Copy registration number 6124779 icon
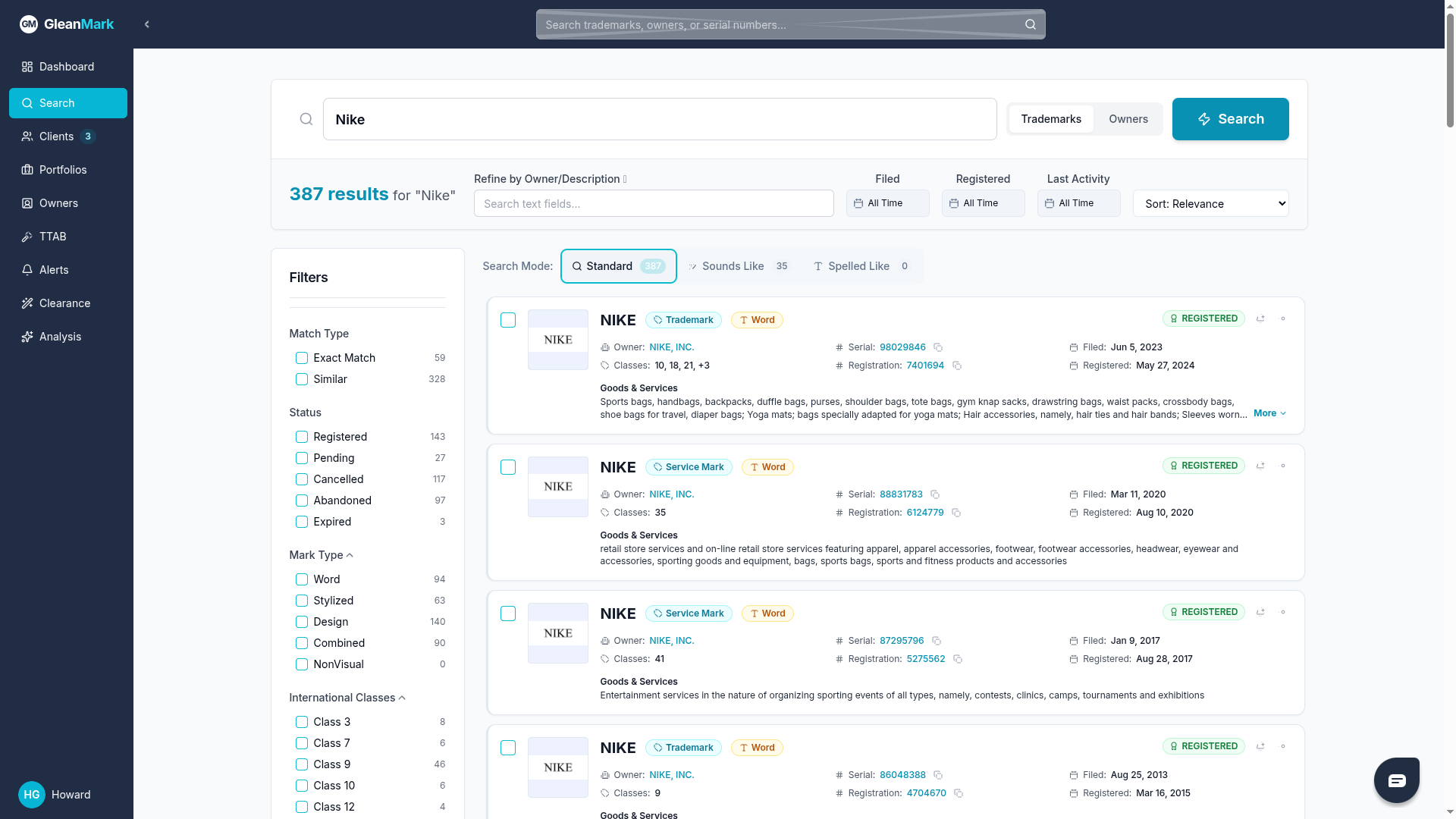The height and width of the screenshot is (819, 1456). coord(956,513)
